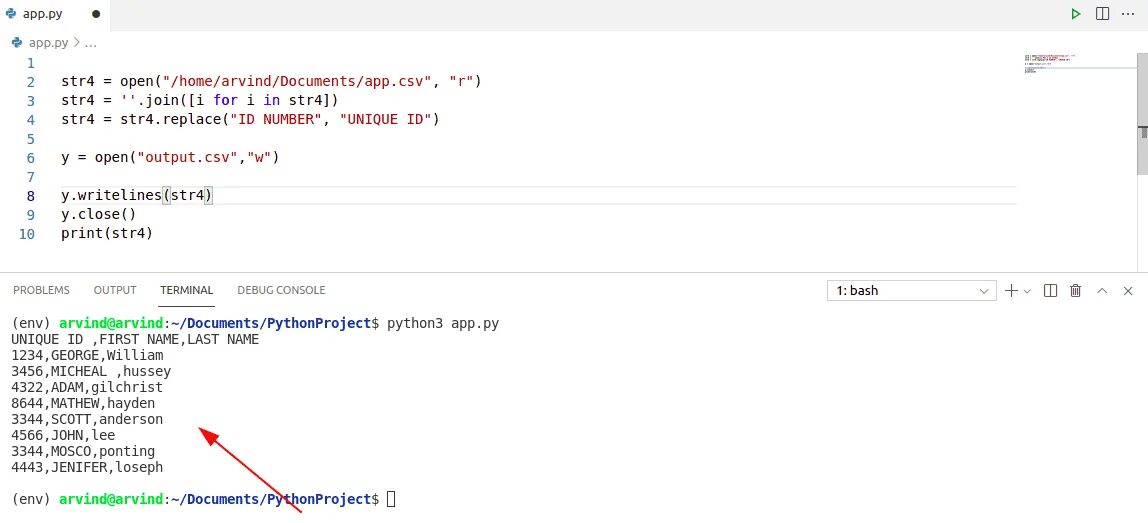Click the unsaved dot on the app.py tab

tap(95, 15)
